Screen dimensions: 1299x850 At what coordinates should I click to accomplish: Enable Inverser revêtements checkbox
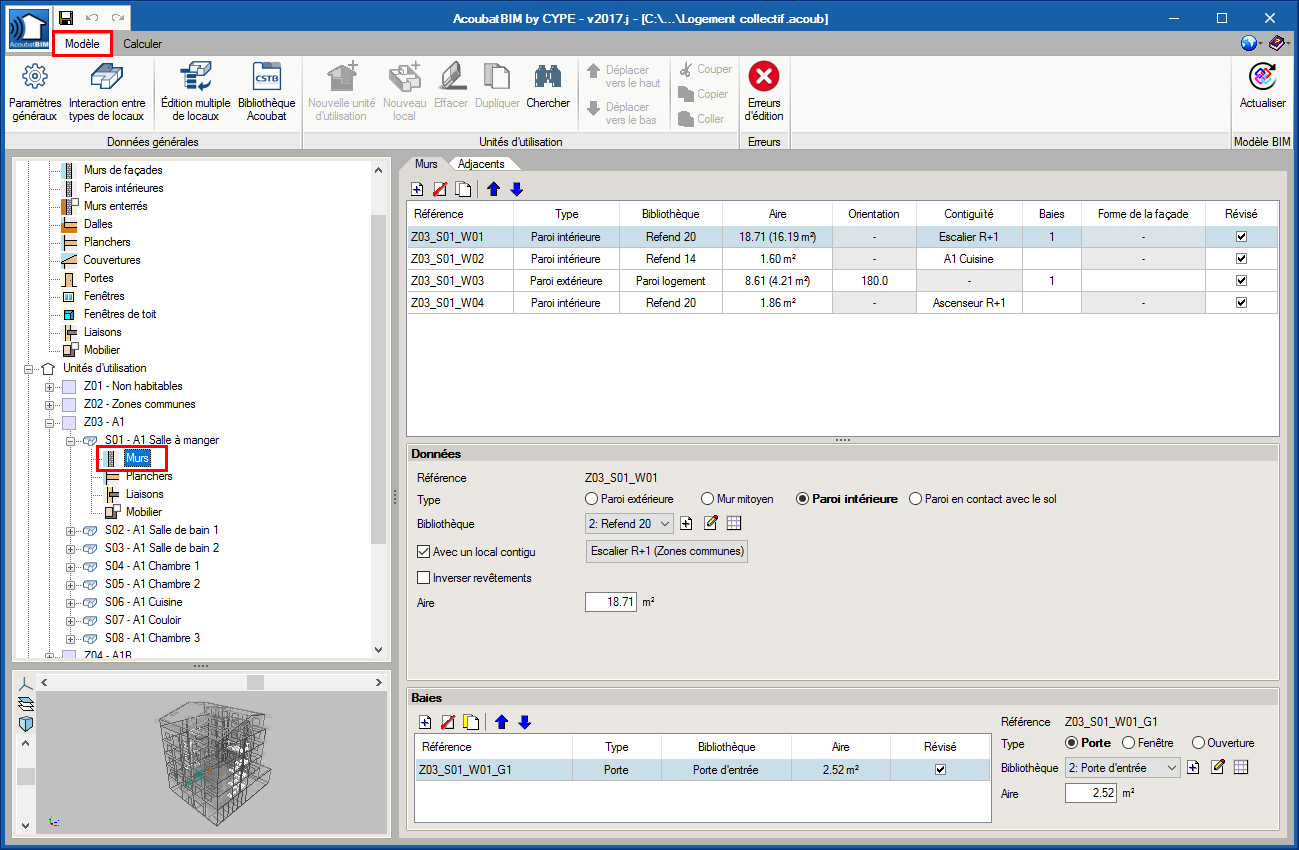424,578
